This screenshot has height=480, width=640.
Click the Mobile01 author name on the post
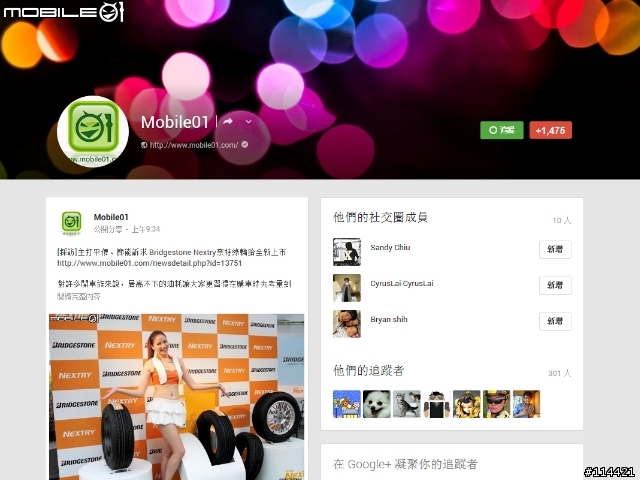pos(111,217)
